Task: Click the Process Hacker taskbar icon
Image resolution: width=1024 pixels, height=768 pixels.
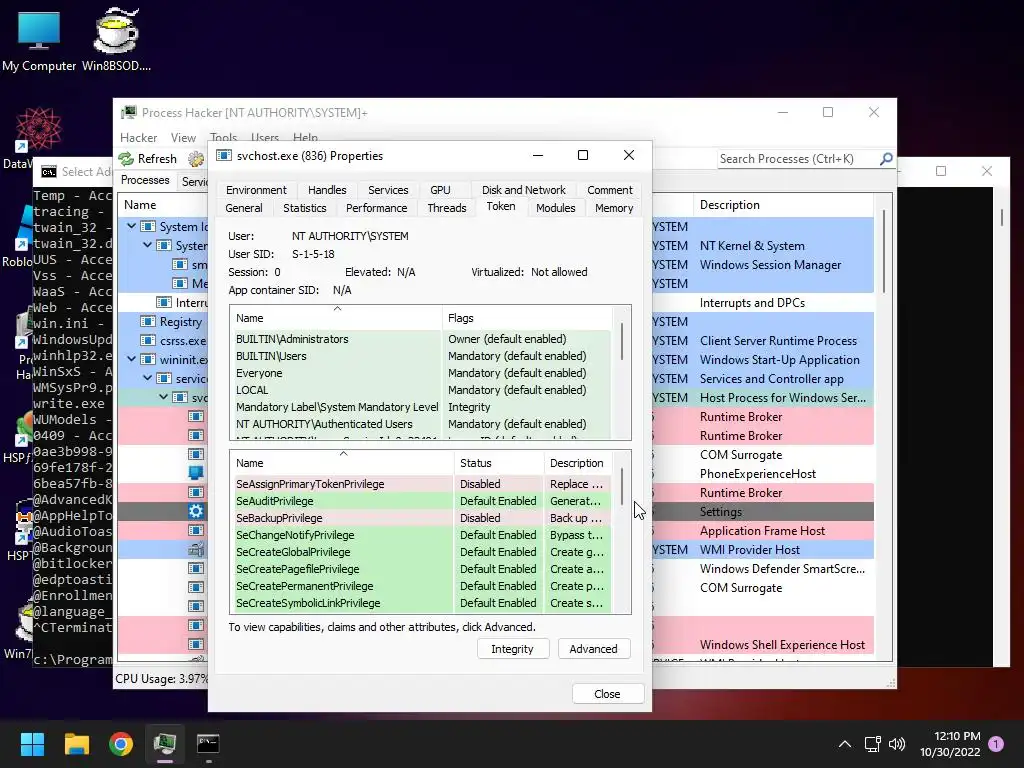Action: tap(165, 744)
